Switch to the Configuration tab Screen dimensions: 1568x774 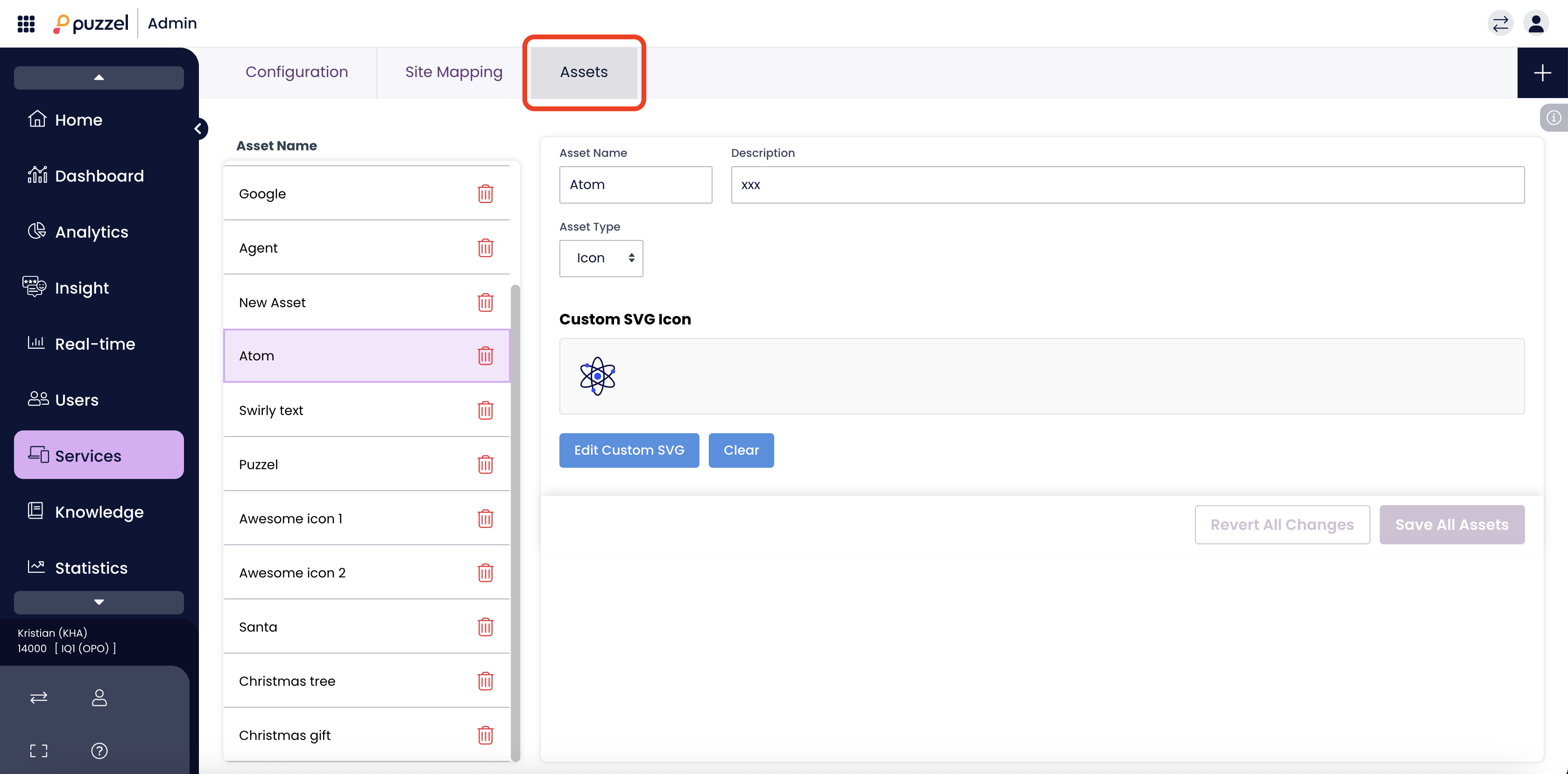point(297,72)
